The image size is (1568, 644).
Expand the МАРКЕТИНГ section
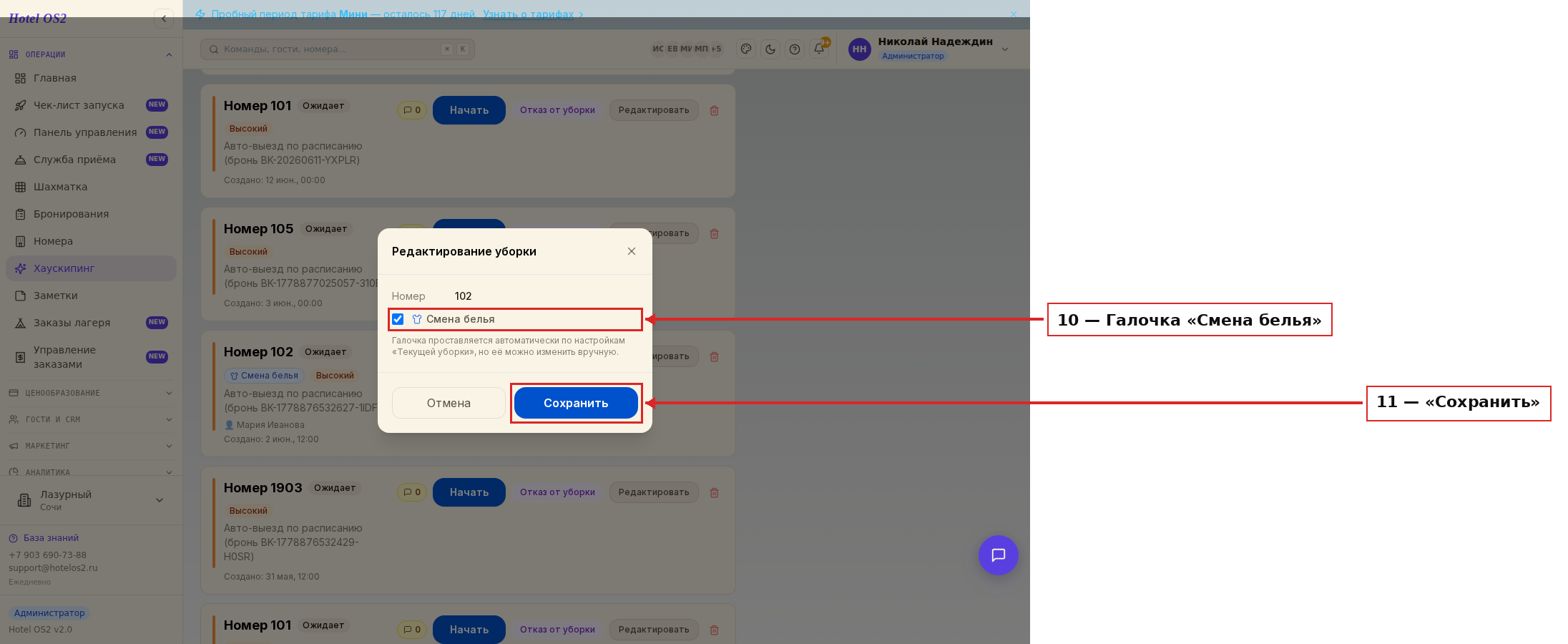tap(90, 446)
